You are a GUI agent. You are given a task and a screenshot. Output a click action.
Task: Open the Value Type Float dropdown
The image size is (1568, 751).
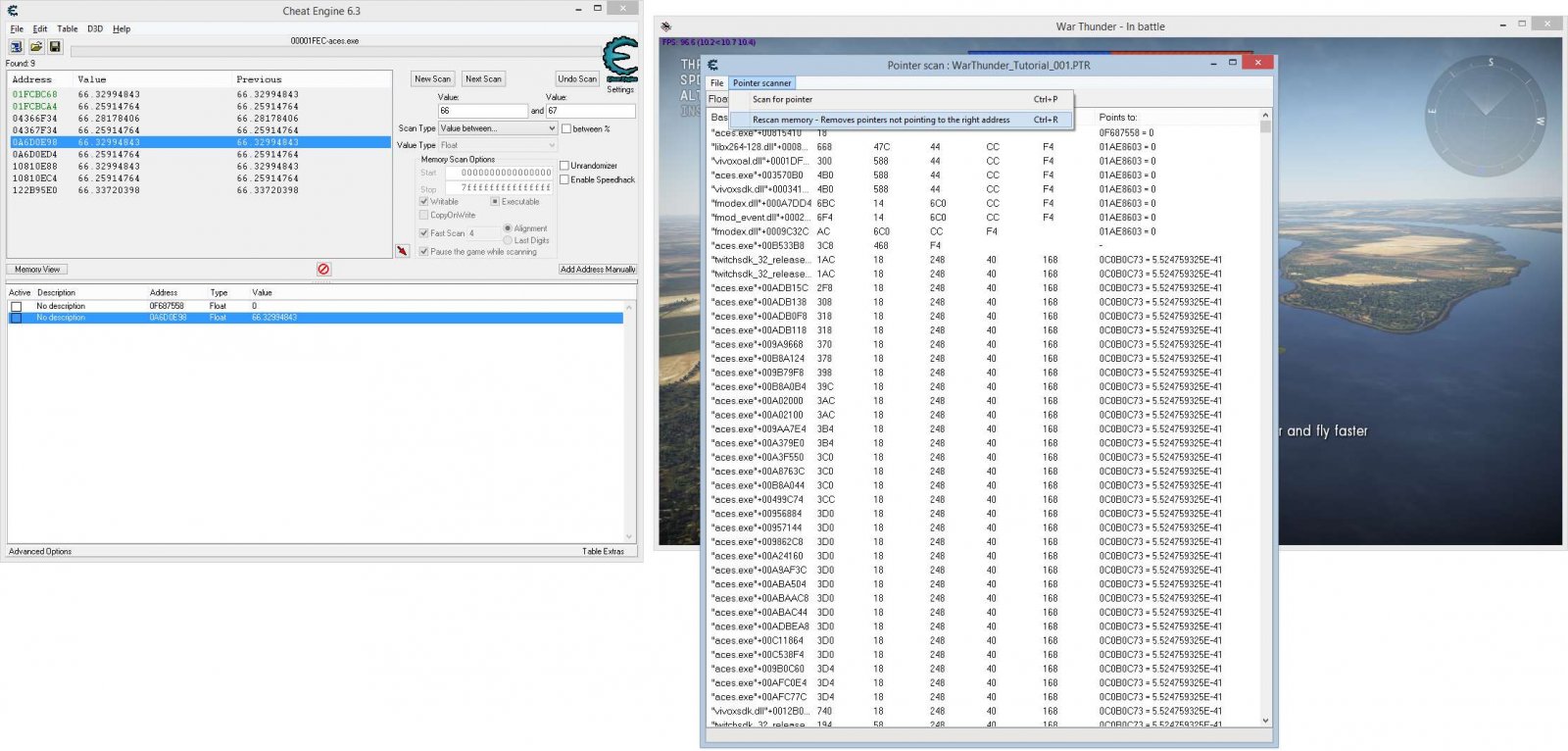click(498, 145)
